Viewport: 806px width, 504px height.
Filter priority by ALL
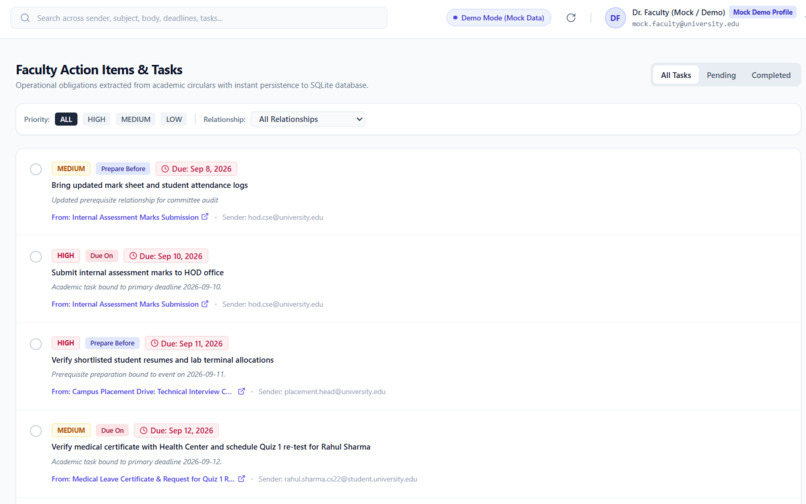point(66,119)
